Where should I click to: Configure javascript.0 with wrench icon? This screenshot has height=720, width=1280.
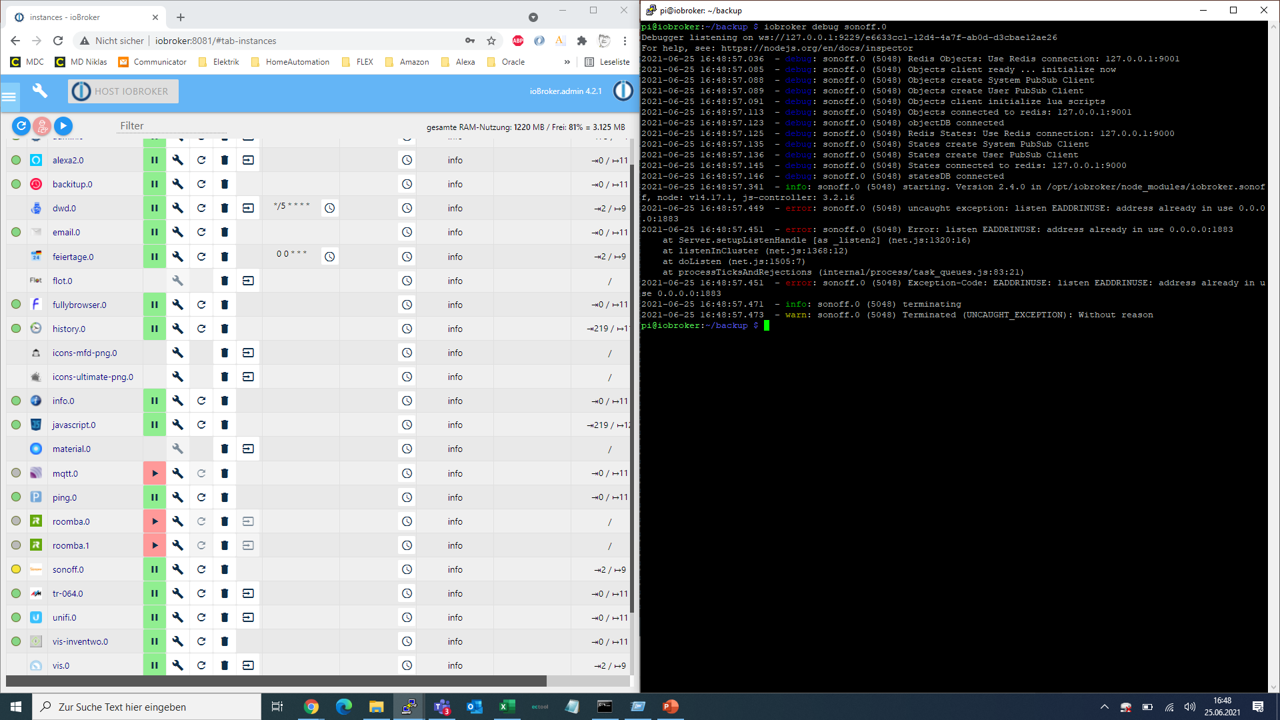click(177, 425)
